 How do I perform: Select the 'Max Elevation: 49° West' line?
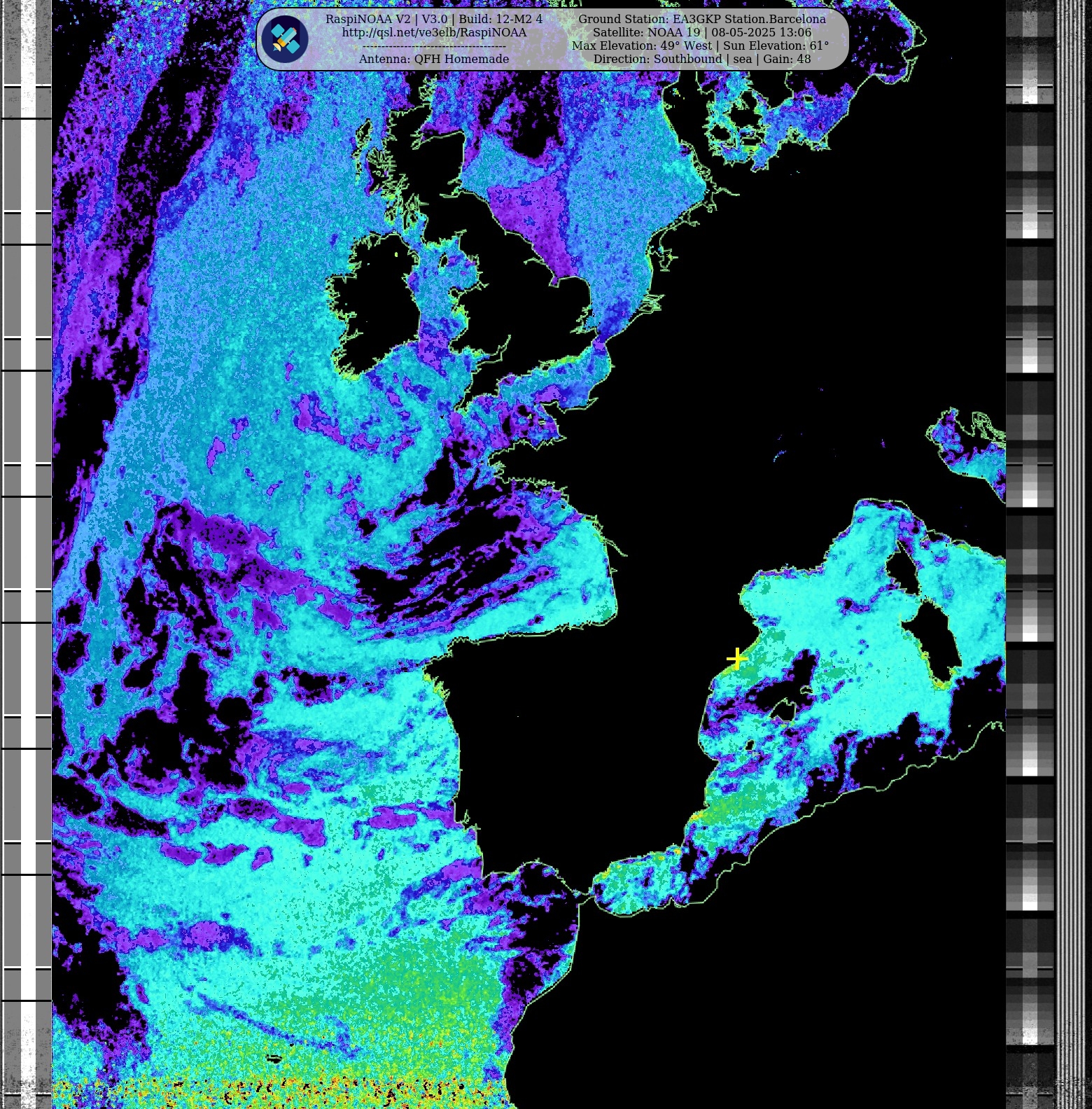[x=700, y=46]
